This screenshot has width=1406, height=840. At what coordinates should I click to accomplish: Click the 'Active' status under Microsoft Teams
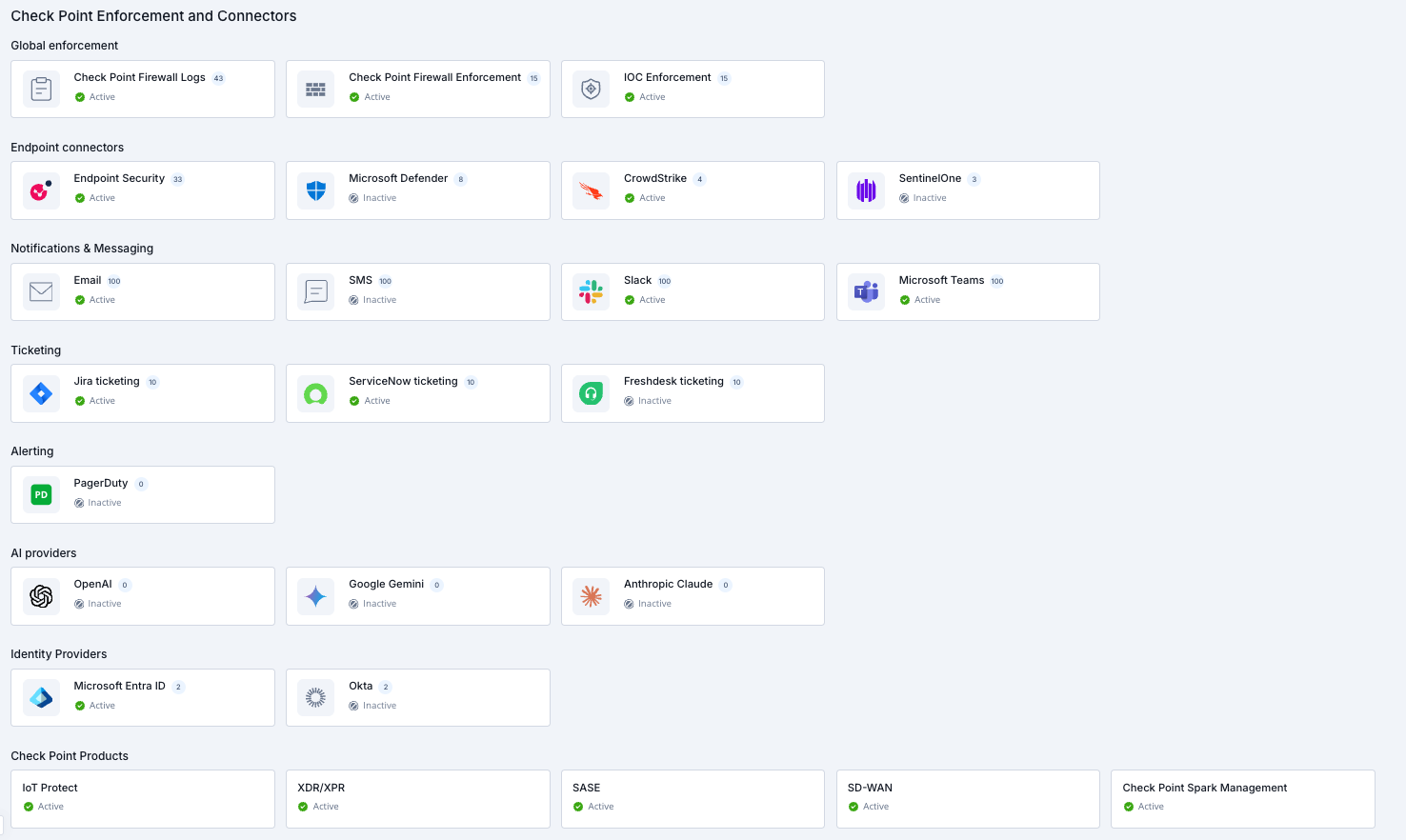[920, 300]
